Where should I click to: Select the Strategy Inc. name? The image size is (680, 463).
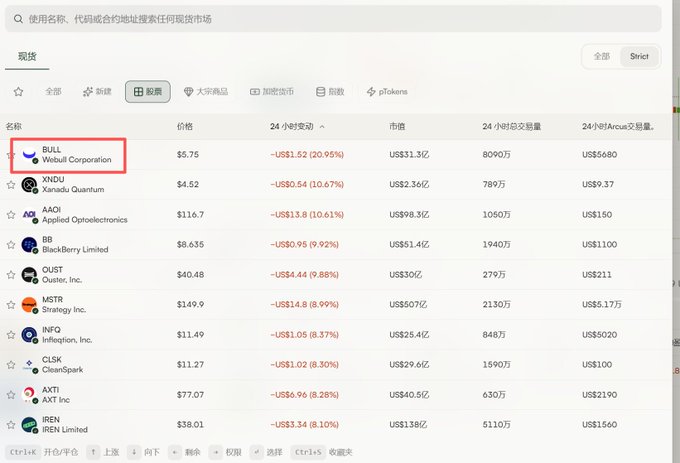click(64, 310)
